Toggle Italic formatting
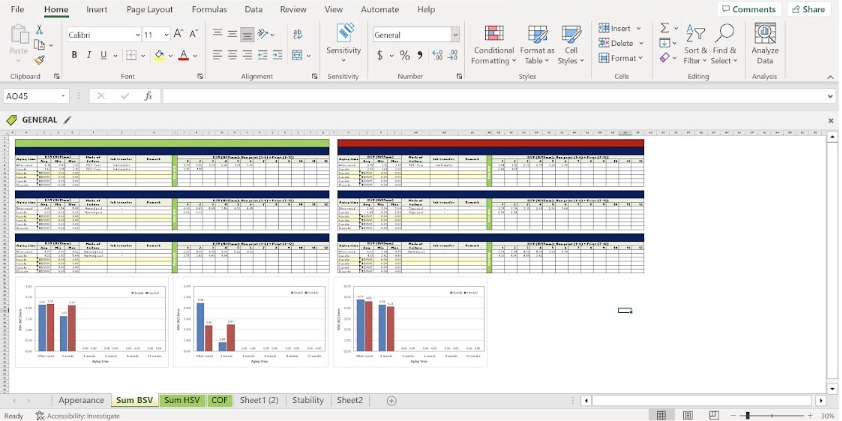842x421 pixels. pyautogui.click(x=89, y=55)
